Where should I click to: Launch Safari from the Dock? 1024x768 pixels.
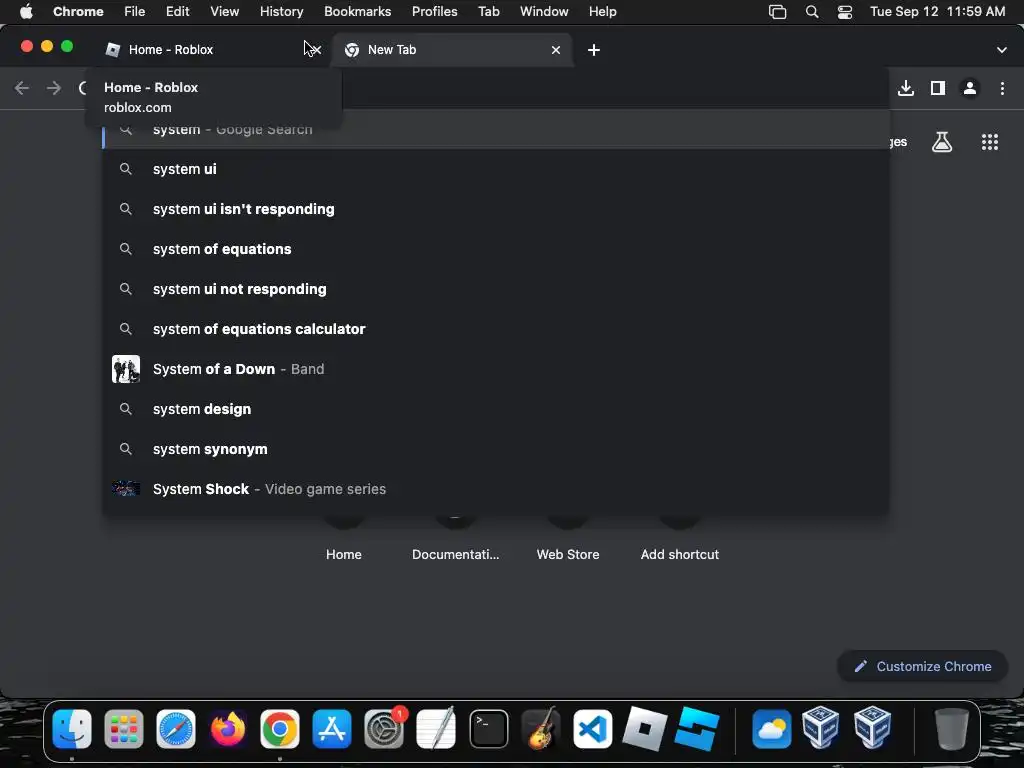(176, 728)
